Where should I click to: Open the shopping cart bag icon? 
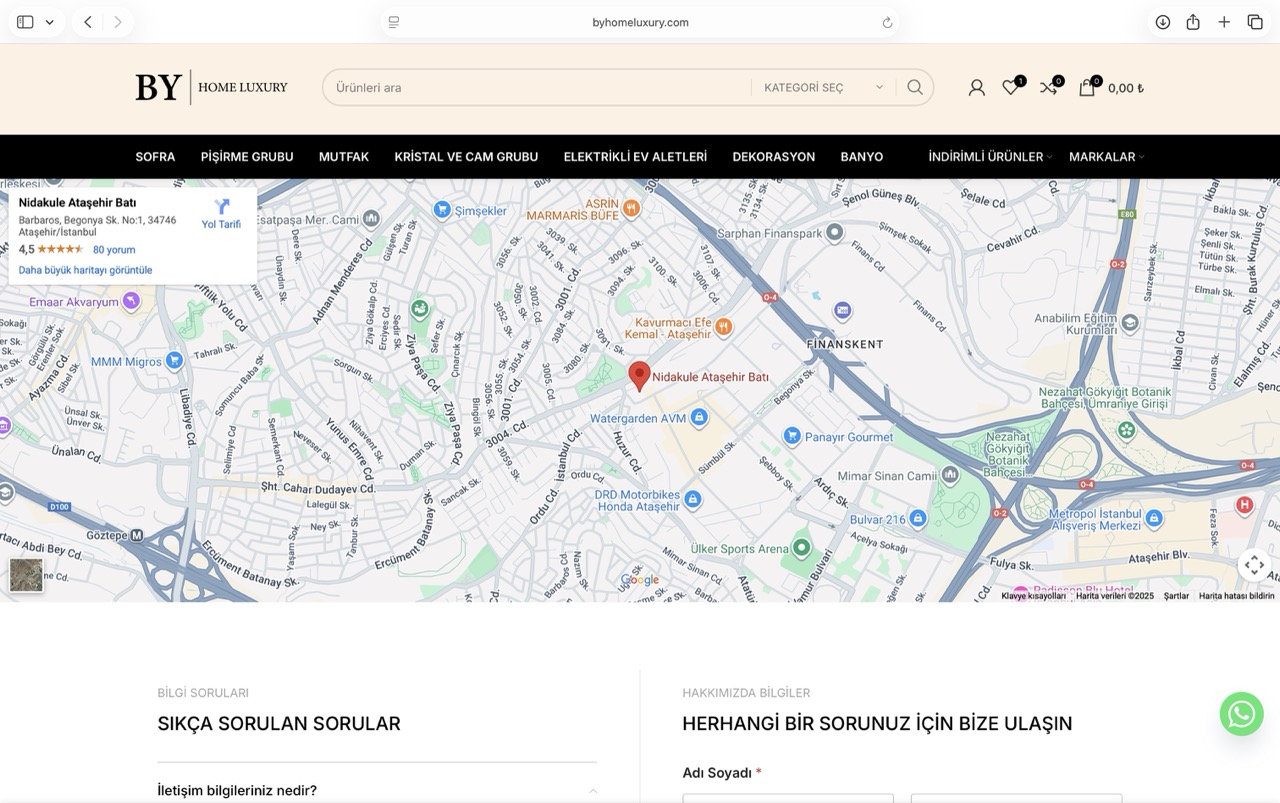pyautogui.click(x=1087, y=88)
